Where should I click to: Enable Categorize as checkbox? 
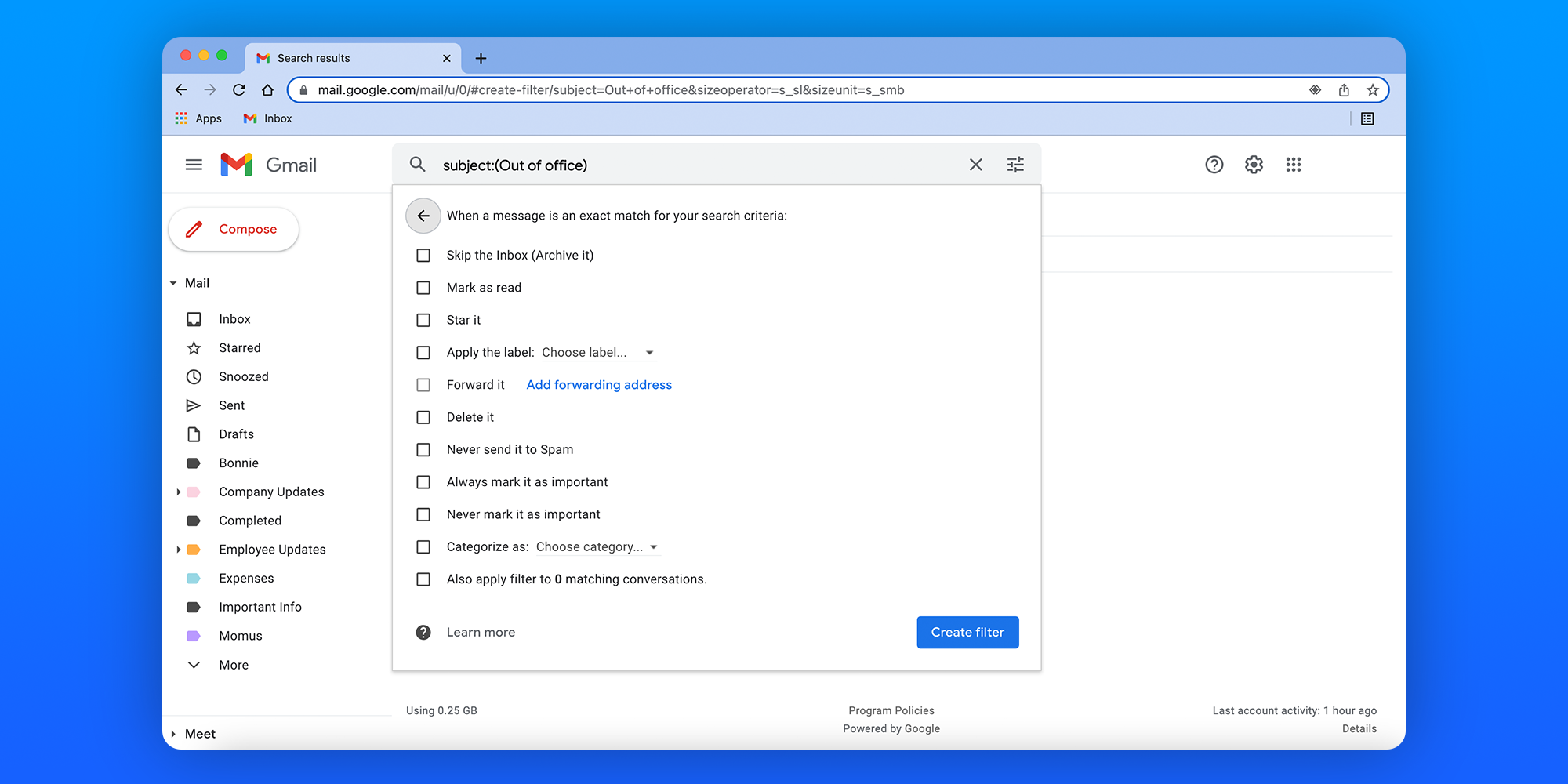423,547
